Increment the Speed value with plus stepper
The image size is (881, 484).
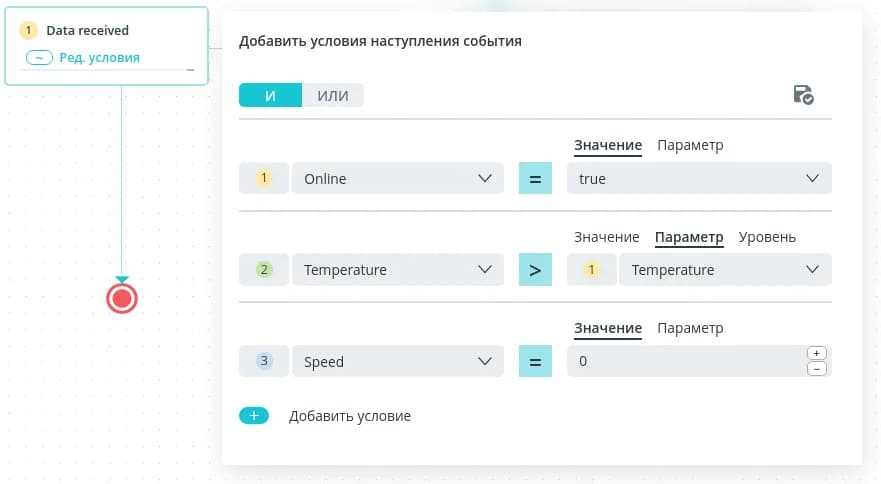[x=816, y=354]
